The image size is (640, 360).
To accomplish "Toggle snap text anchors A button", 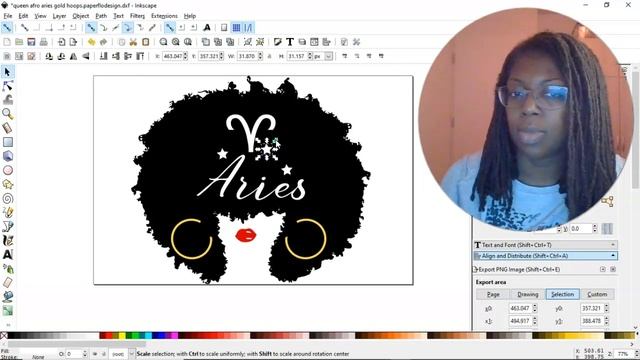I will tap(207, 28).
